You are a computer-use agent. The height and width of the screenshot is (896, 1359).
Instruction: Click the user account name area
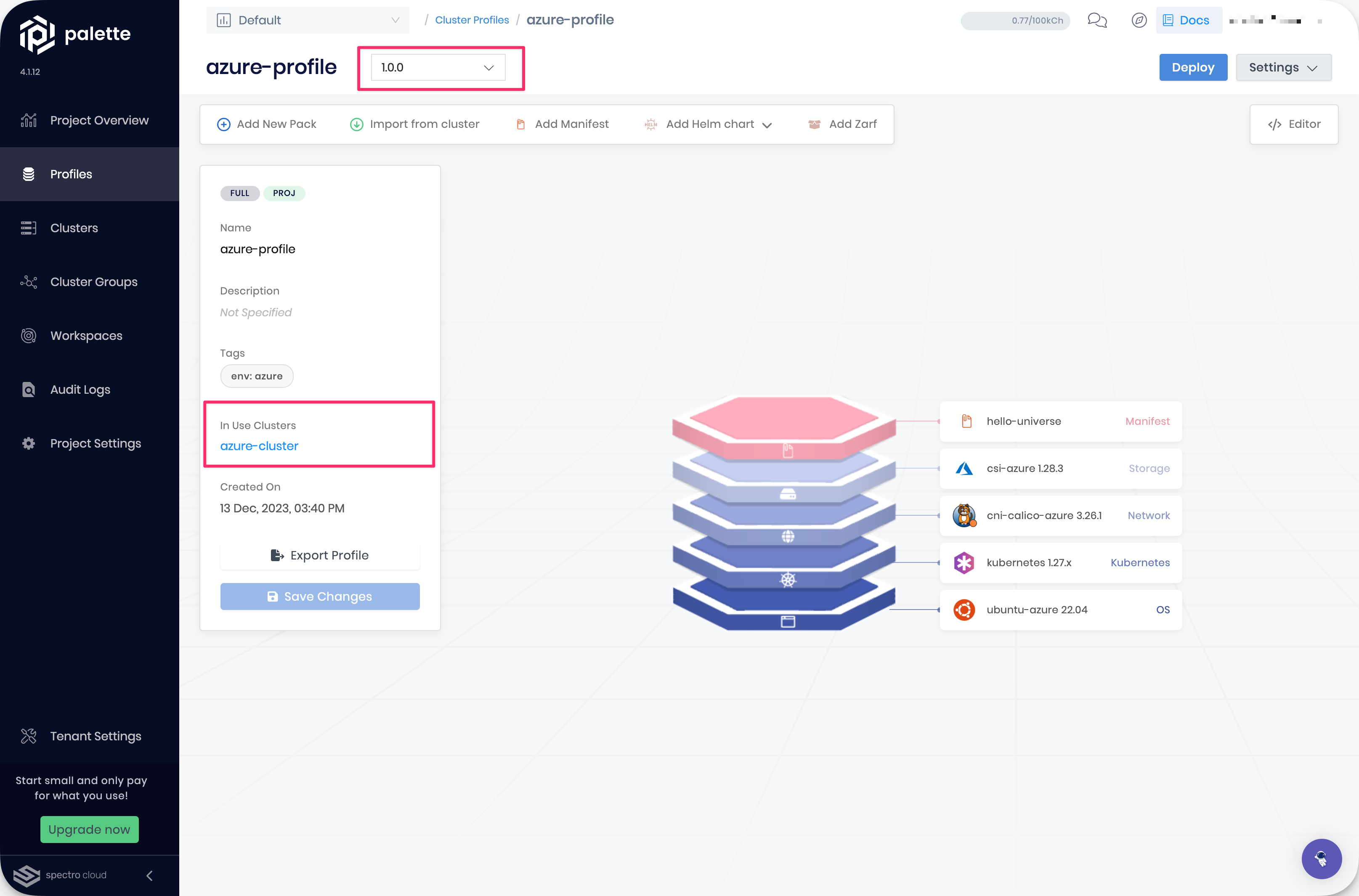tap(1275, 21)
